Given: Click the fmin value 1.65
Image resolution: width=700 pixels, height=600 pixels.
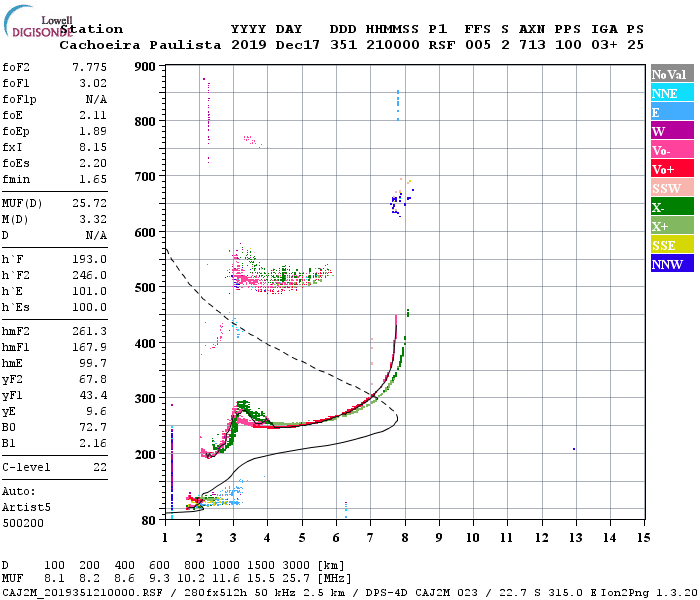Looking at the screenshot, I should 93,179.
